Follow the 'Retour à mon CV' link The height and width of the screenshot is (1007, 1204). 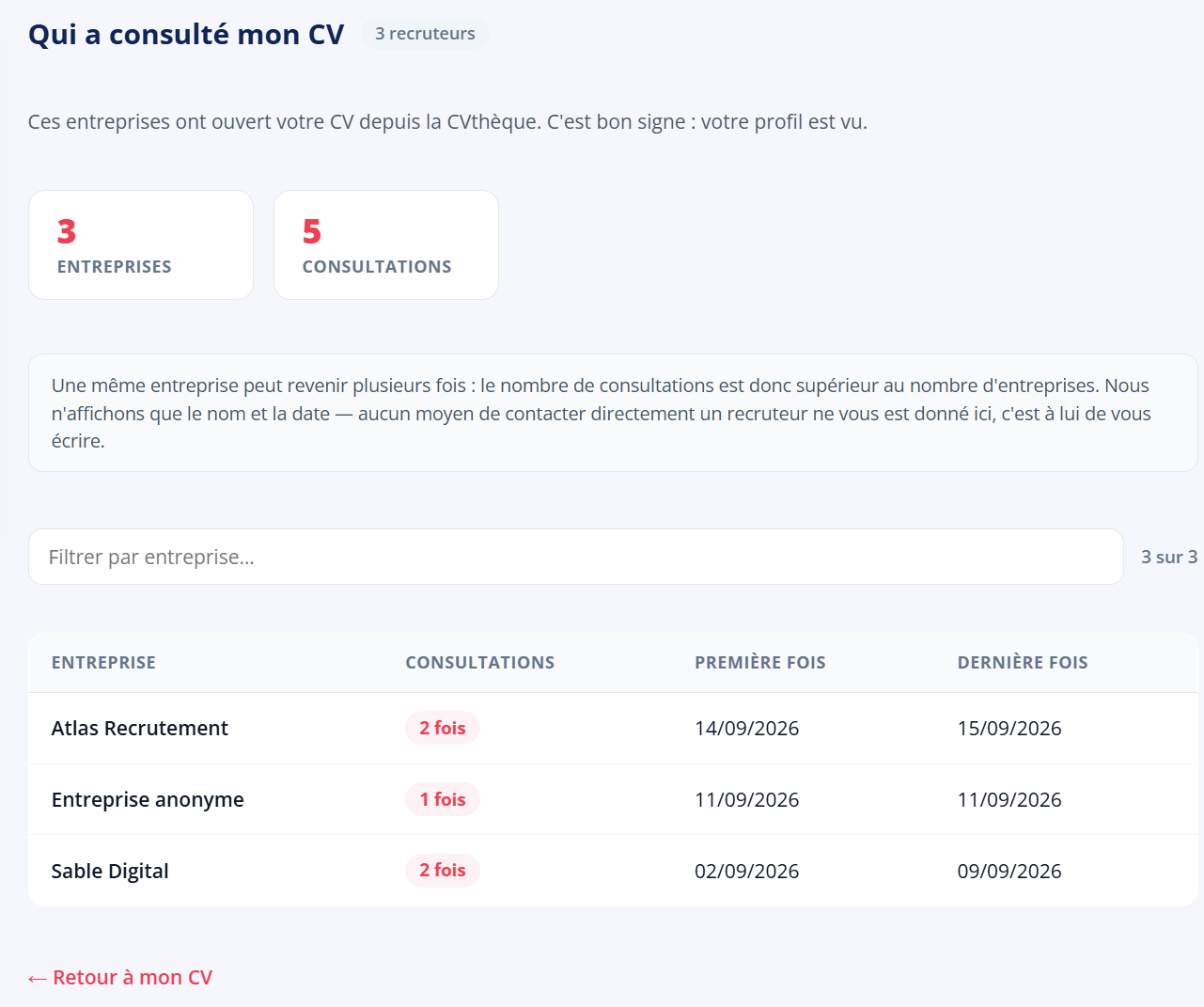pos(120,978)
